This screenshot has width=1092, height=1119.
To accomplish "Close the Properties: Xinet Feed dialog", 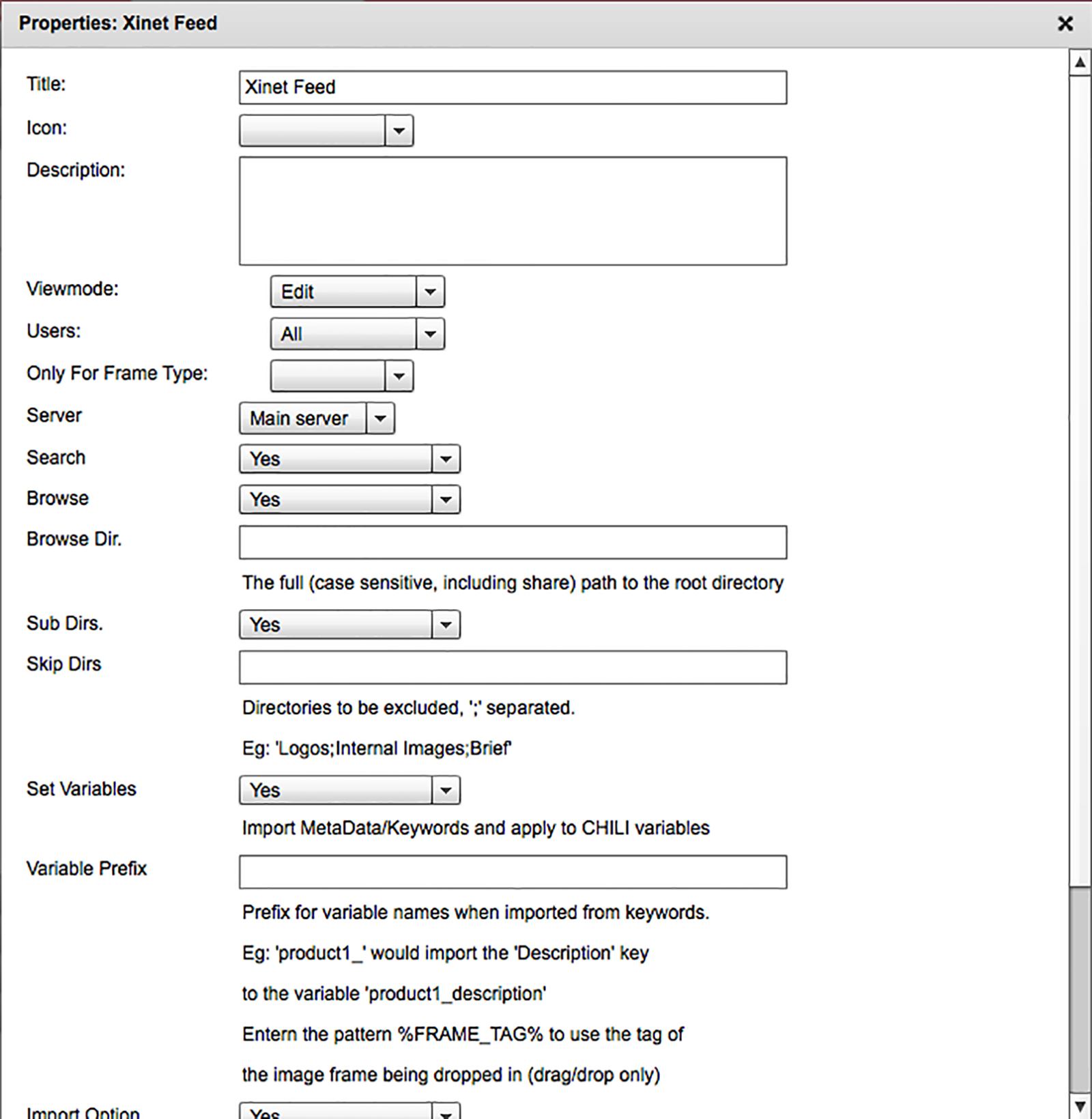I will pos(1065,24).
